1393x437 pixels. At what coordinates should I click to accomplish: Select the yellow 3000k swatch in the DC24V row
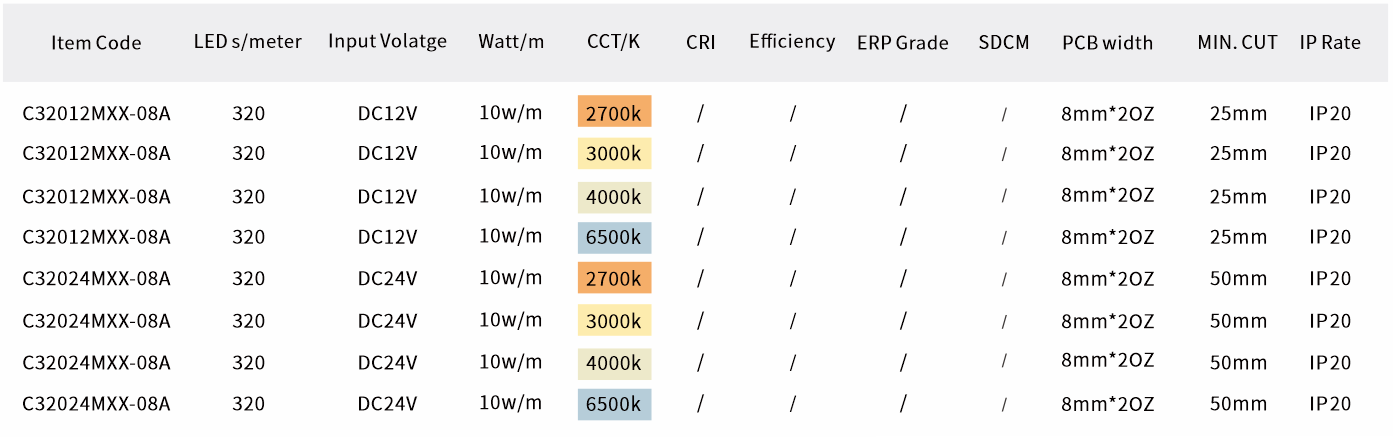(614, 321)
